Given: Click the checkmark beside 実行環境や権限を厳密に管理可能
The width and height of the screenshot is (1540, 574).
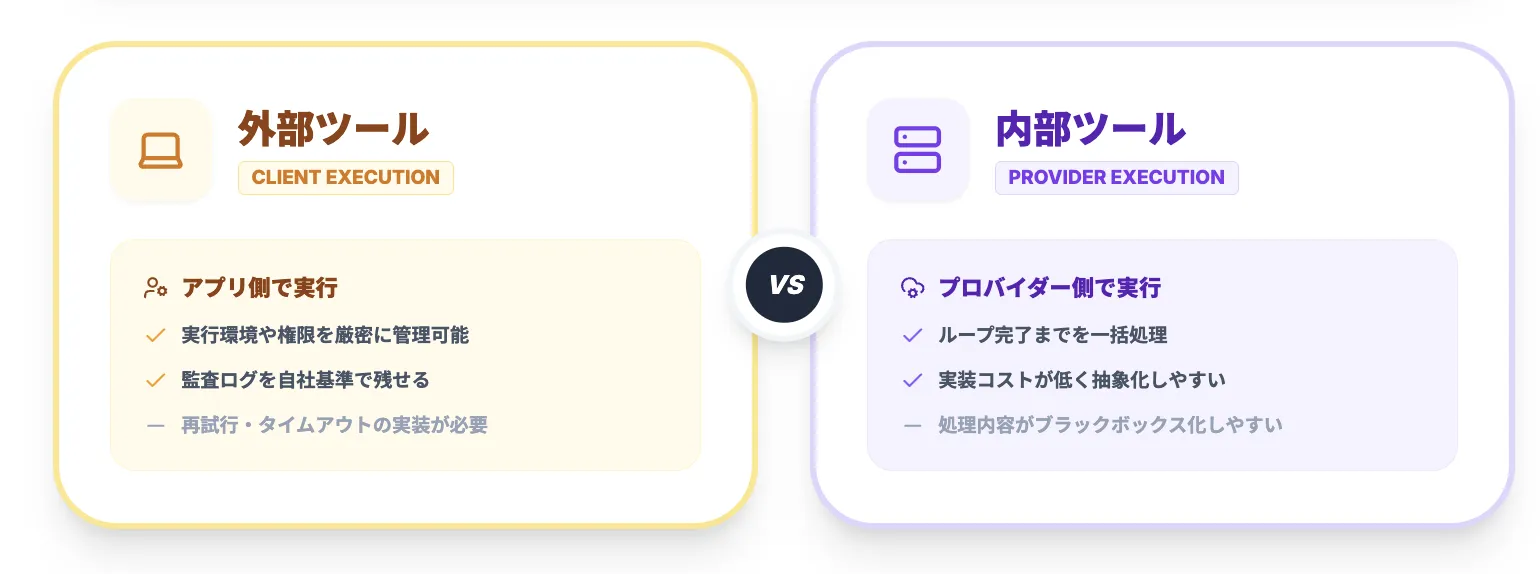Looking at the screenshot, I should click(x=155, y=335).
